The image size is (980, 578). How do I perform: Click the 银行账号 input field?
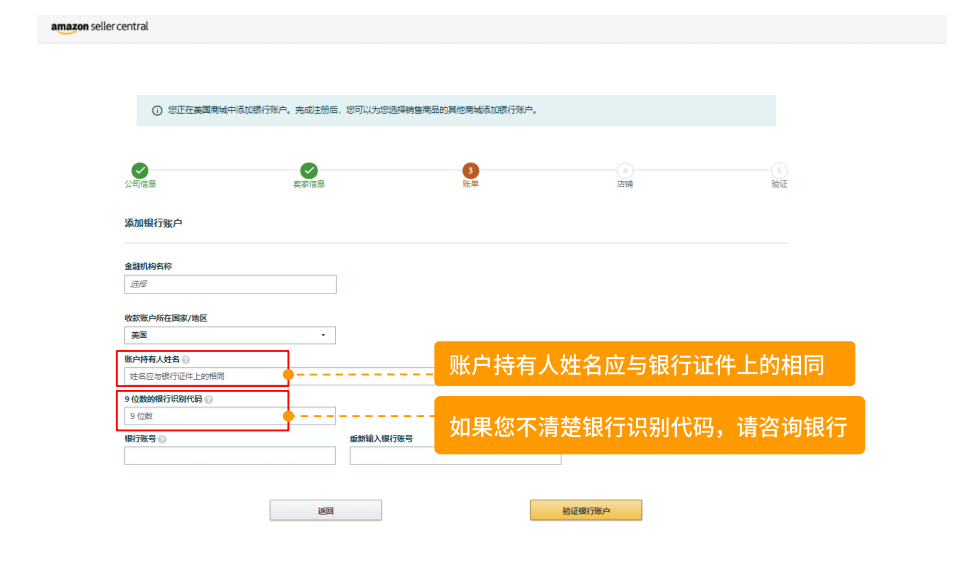230,455
